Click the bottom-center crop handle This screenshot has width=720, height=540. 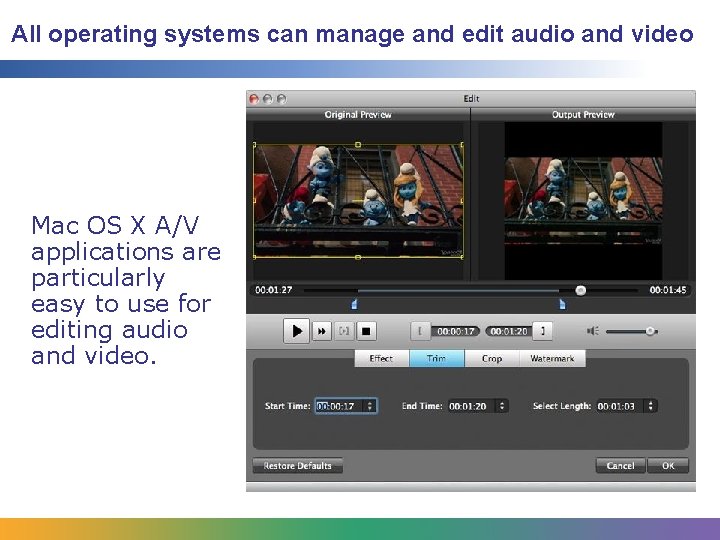[358, 258]
